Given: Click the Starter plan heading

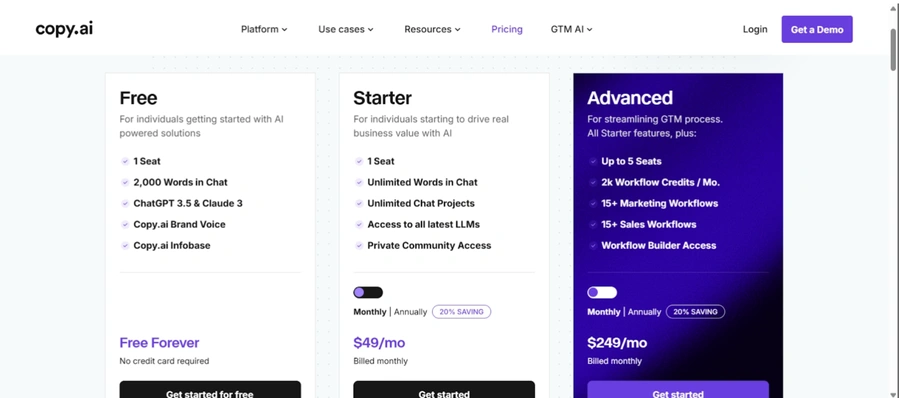Looking at the screenshot, I should (382, 98).
